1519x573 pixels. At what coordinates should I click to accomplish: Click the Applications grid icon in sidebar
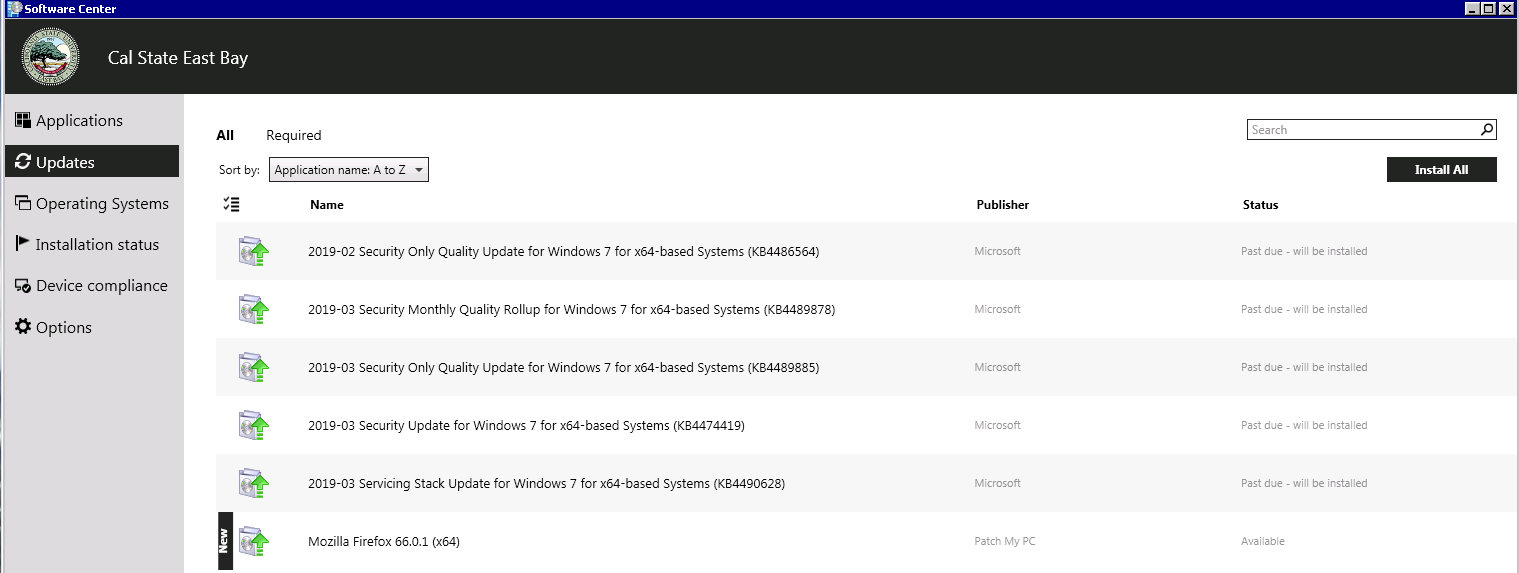pos(23,120)
